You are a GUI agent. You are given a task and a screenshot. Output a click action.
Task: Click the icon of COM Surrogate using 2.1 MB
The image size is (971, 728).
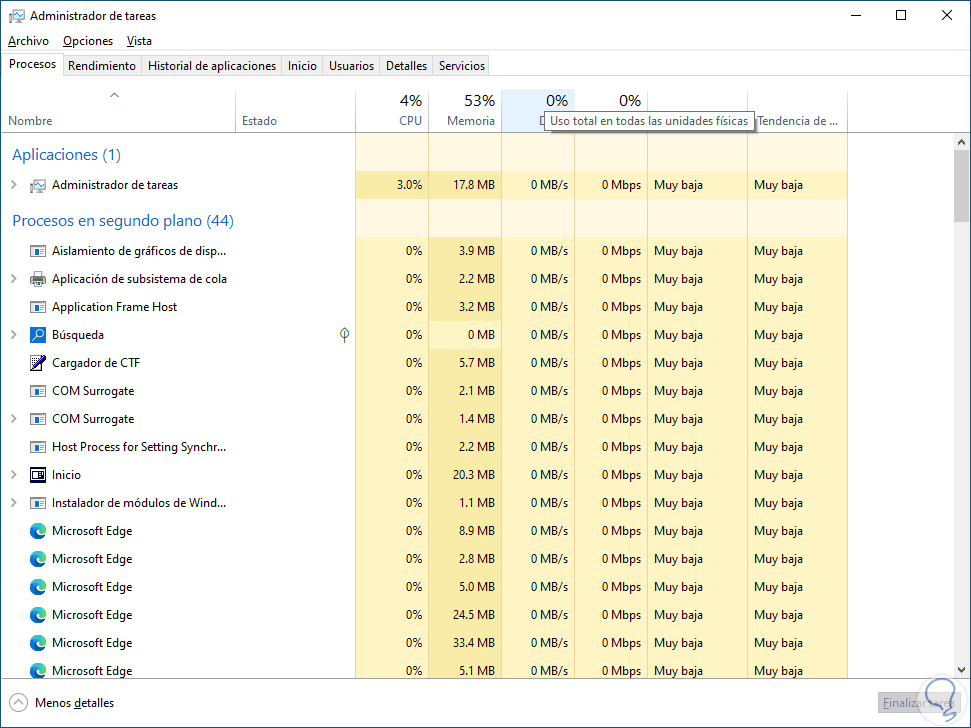click(38, 391)
